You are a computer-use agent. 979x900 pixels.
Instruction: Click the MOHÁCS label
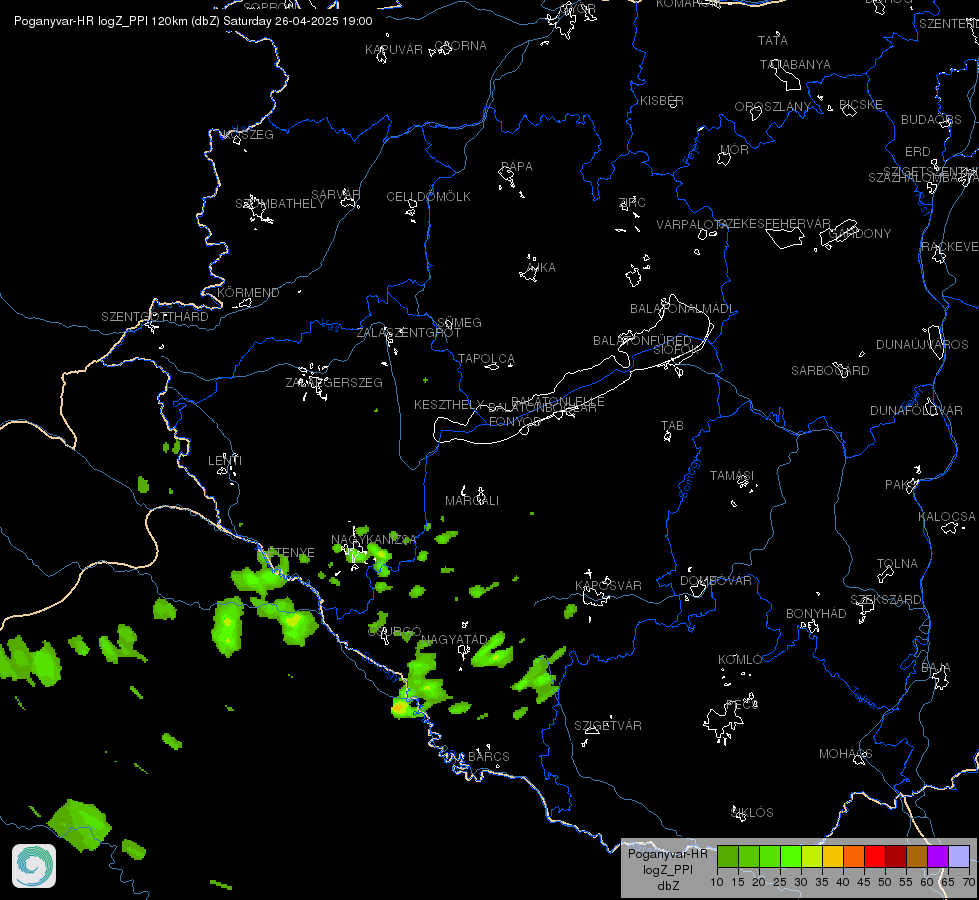point(845,754)
